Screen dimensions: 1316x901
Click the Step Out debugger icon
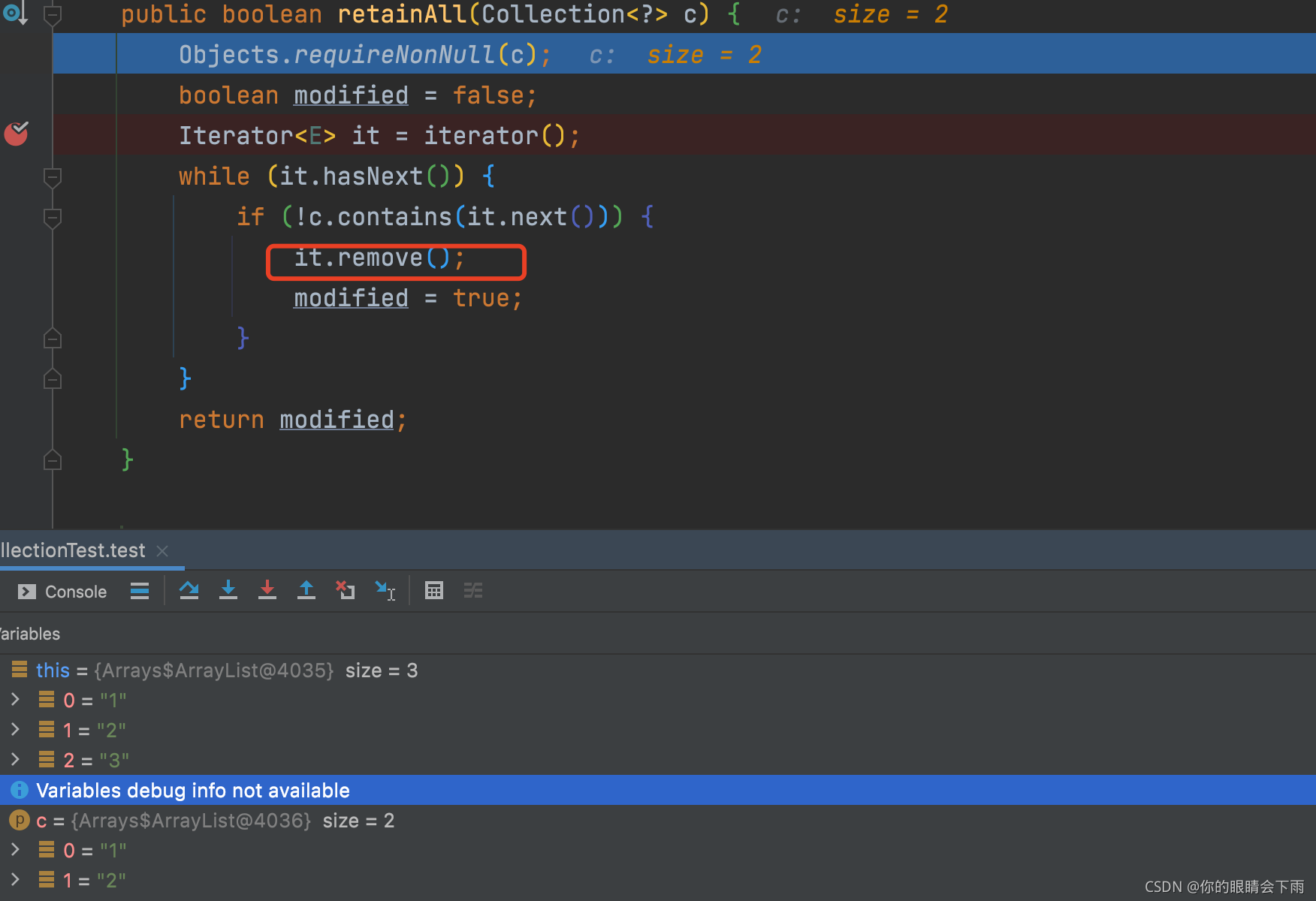(x=306, y=591)
